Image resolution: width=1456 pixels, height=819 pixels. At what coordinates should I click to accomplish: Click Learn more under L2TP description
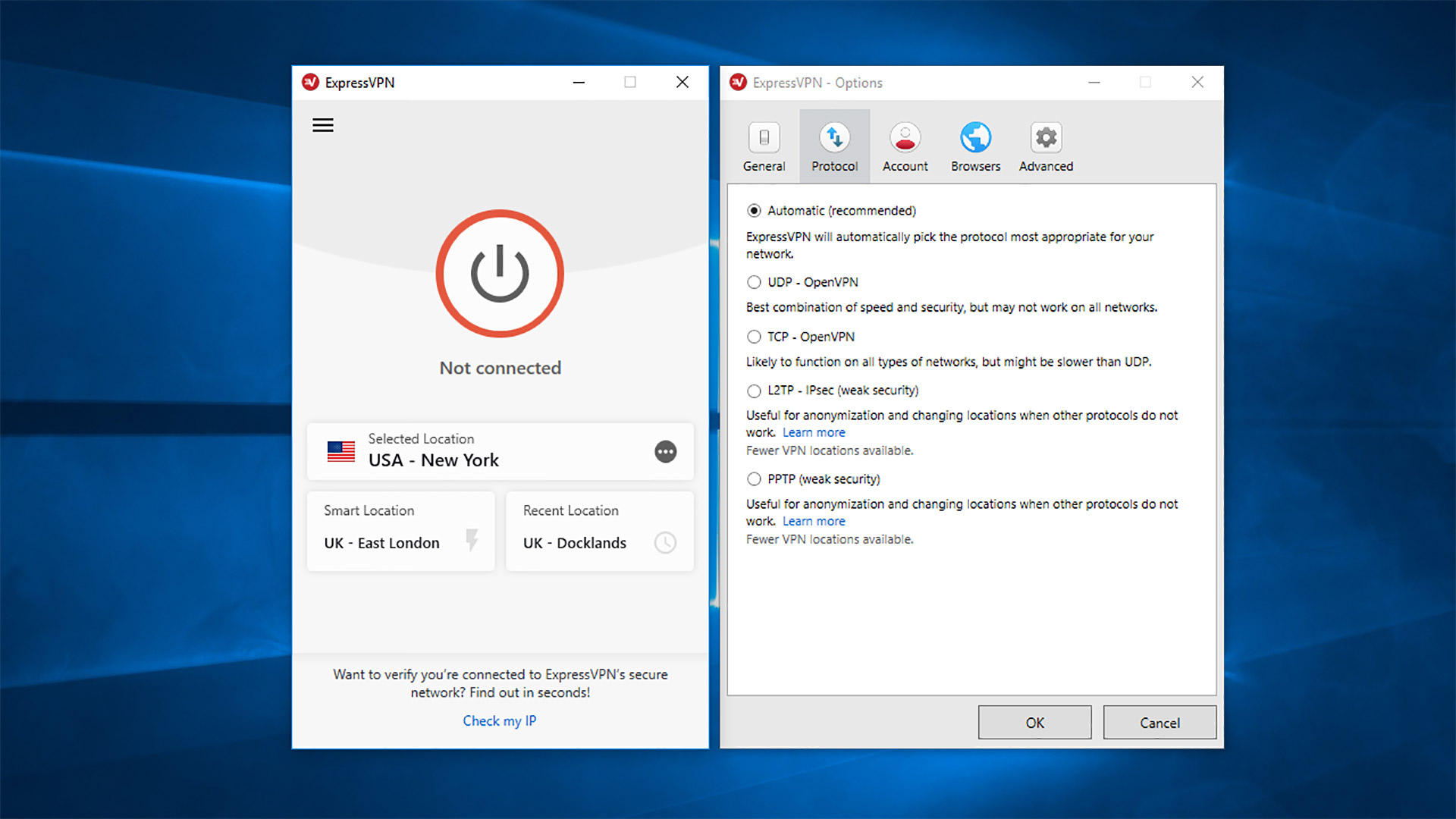(814, 432)
